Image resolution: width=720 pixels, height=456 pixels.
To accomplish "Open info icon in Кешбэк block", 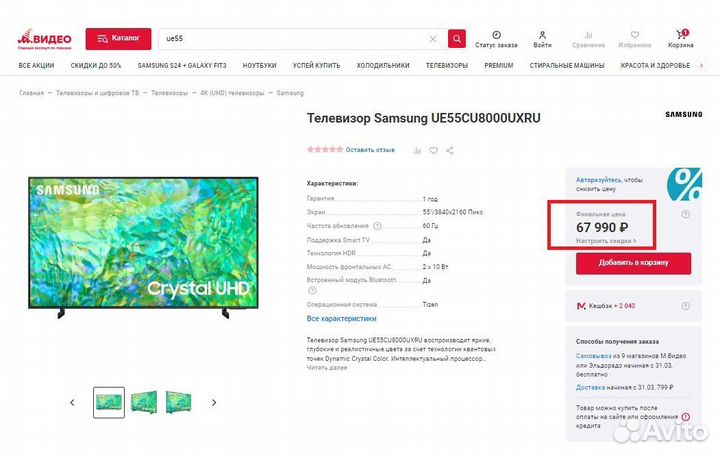I will point(686,306).
